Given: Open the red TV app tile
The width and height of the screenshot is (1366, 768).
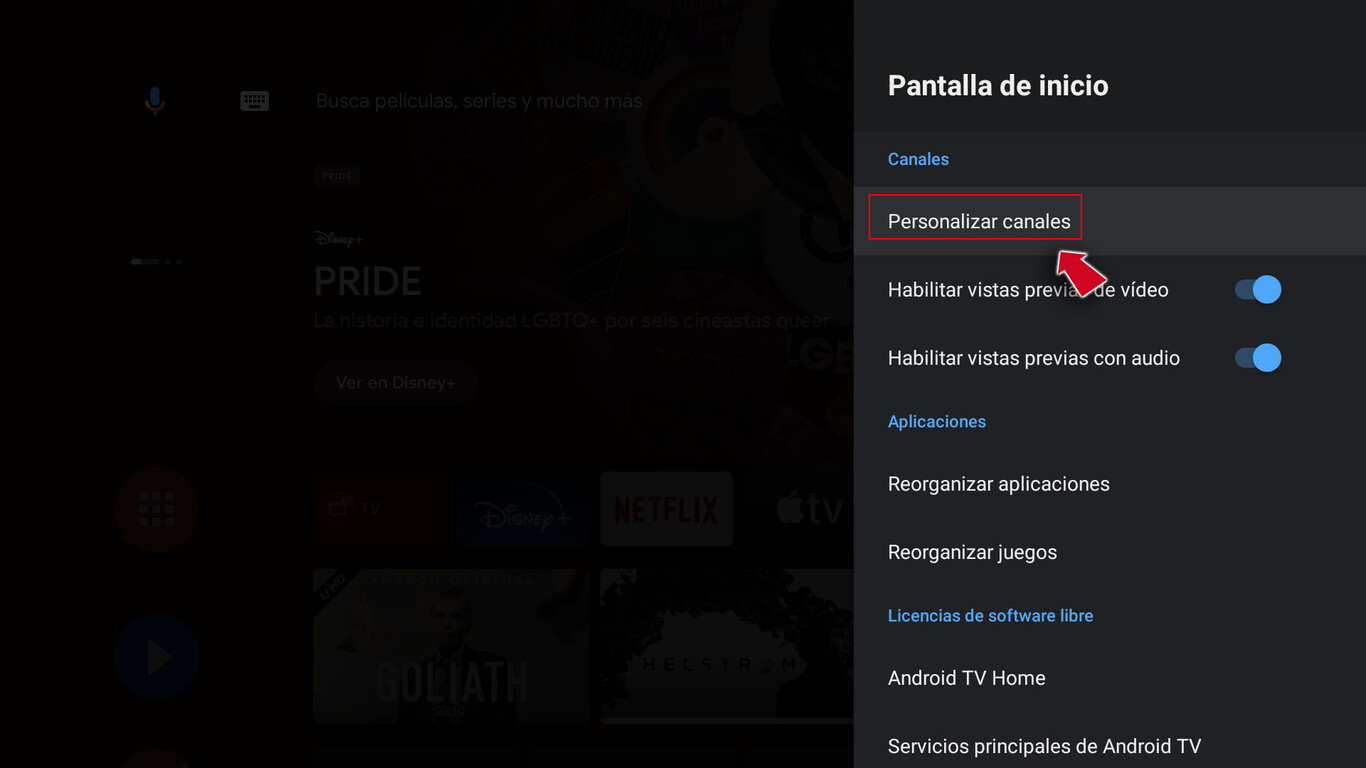Looking at the screenshot, I should click(379, 509).
